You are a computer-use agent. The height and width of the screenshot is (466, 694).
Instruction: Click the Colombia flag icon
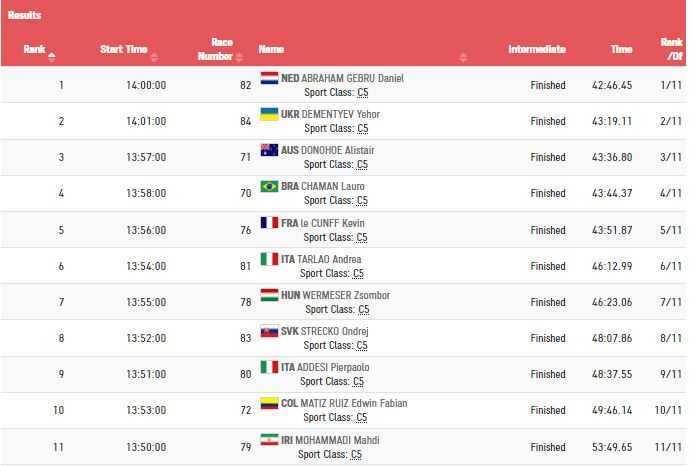(x=269, y=403)
